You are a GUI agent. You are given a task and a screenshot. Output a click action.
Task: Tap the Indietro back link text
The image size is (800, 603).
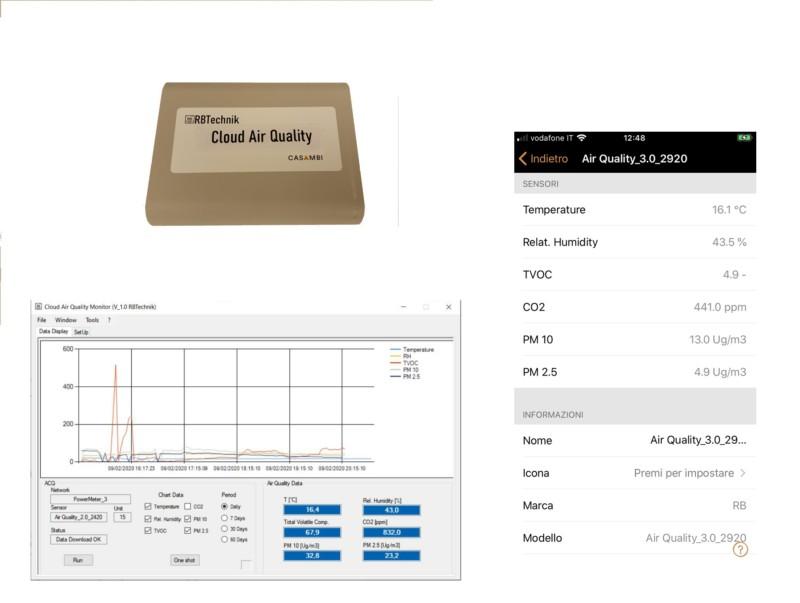(x=549, y=159)
